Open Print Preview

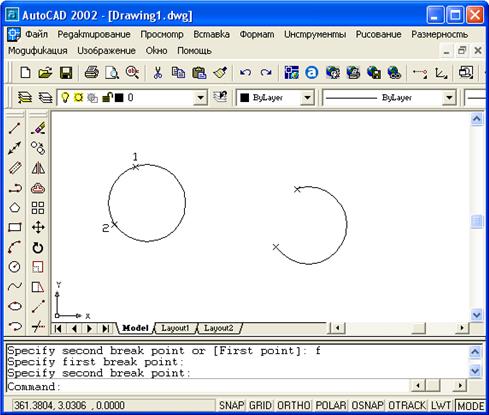[x=112, y=72]
